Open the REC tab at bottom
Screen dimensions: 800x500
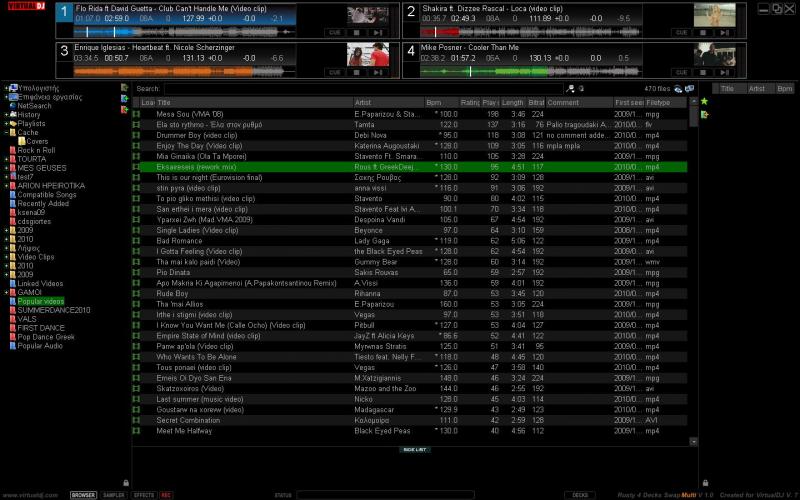pyautogui.click(x=166, y=495)
